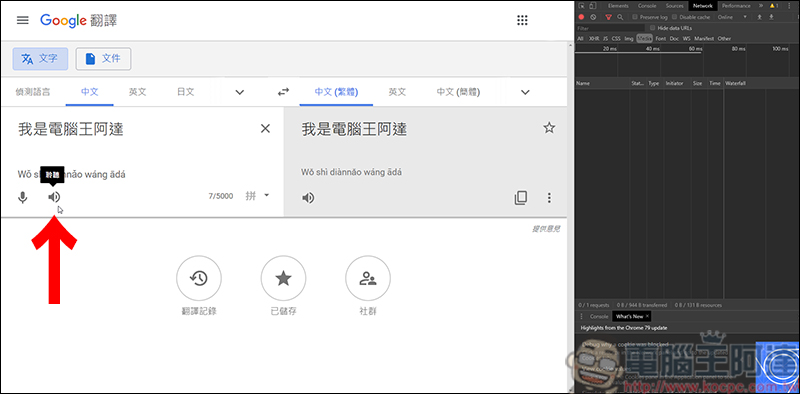Export HAR with the download arrow
The width and height of the screenshot is (800, 394).
click(771, 17)
